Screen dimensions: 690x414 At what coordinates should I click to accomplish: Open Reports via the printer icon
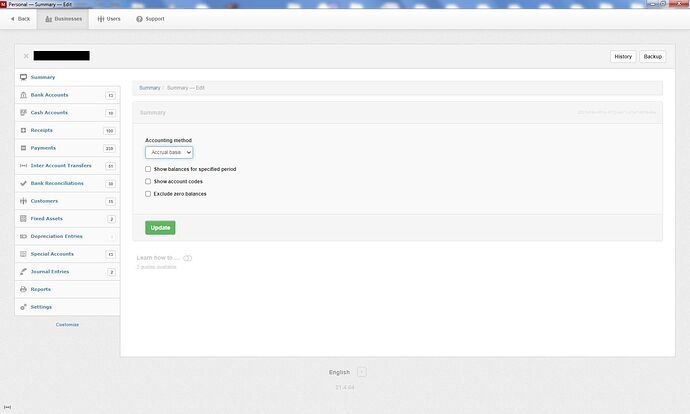click(x=23, y=289)
